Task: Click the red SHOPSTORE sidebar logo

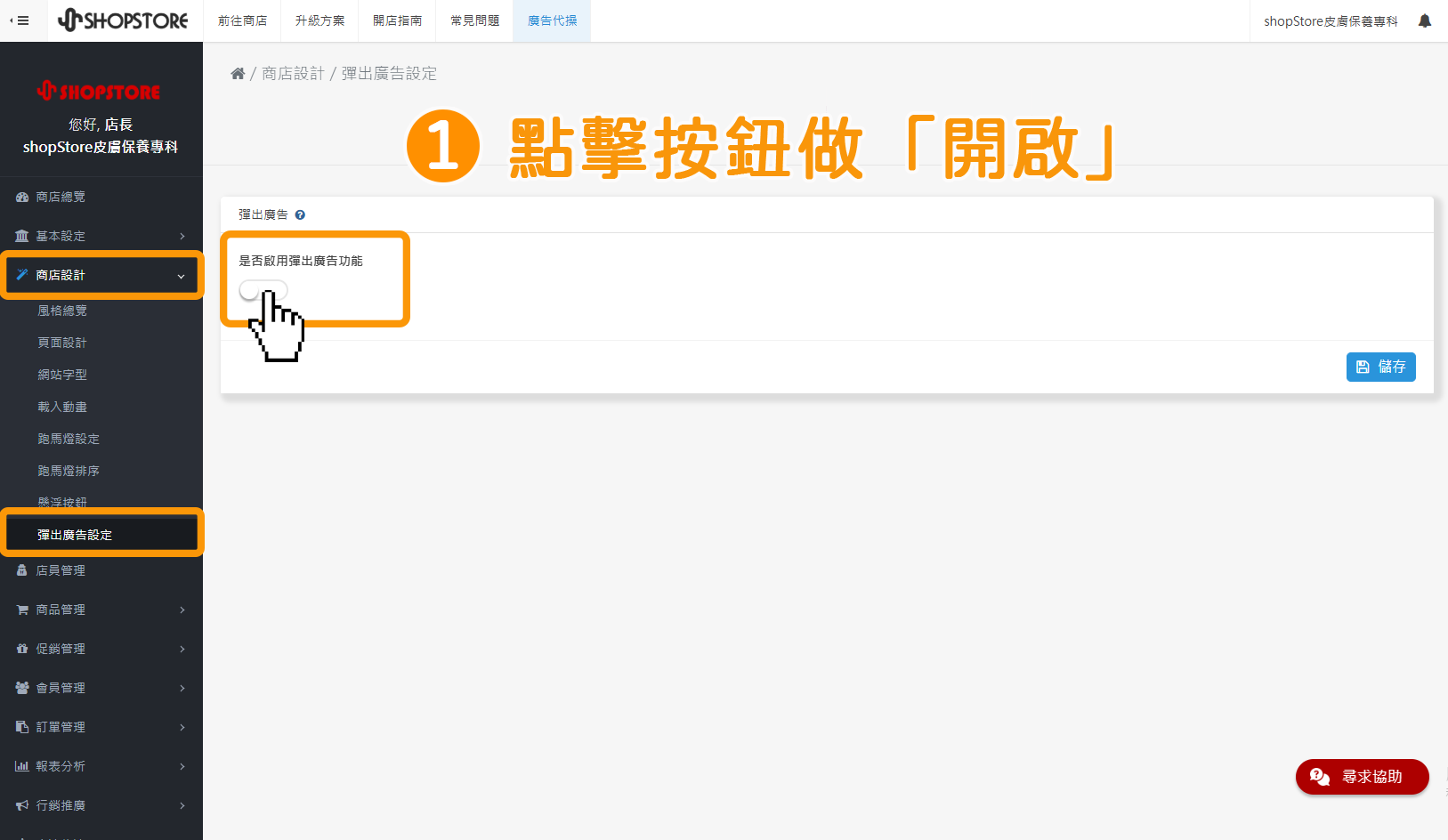Action: pyautogui.click(x=99, y=91)
